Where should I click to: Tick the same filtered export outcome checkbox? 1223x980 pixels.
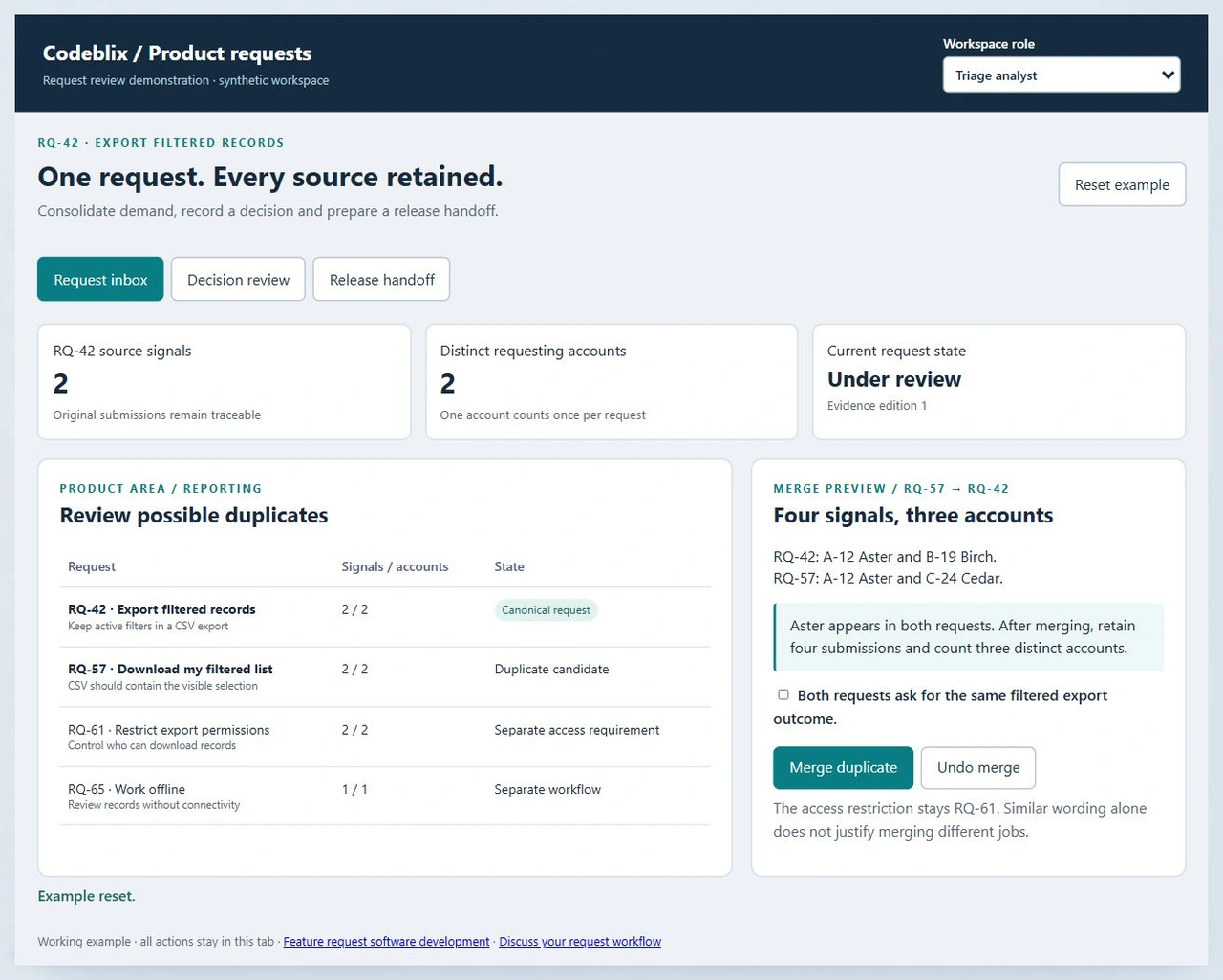[x=783, y=694]
